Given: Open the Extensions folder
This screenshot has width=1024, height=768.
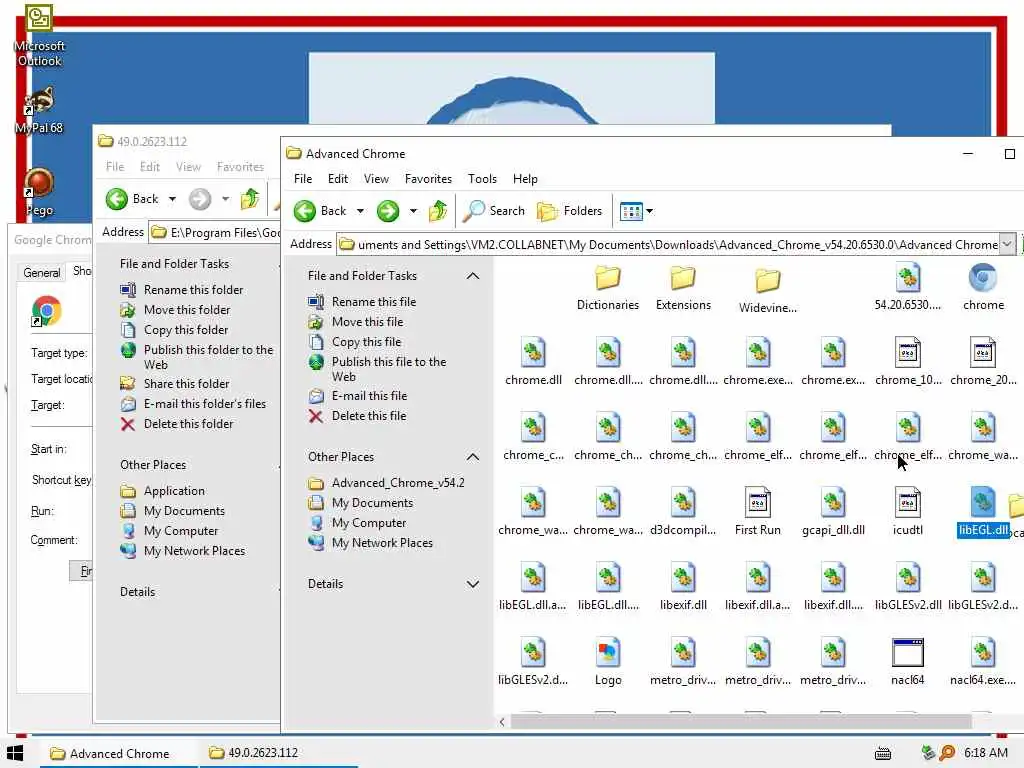Looking at the screenshot, I should pyautogui.click(x=683, y=288).
